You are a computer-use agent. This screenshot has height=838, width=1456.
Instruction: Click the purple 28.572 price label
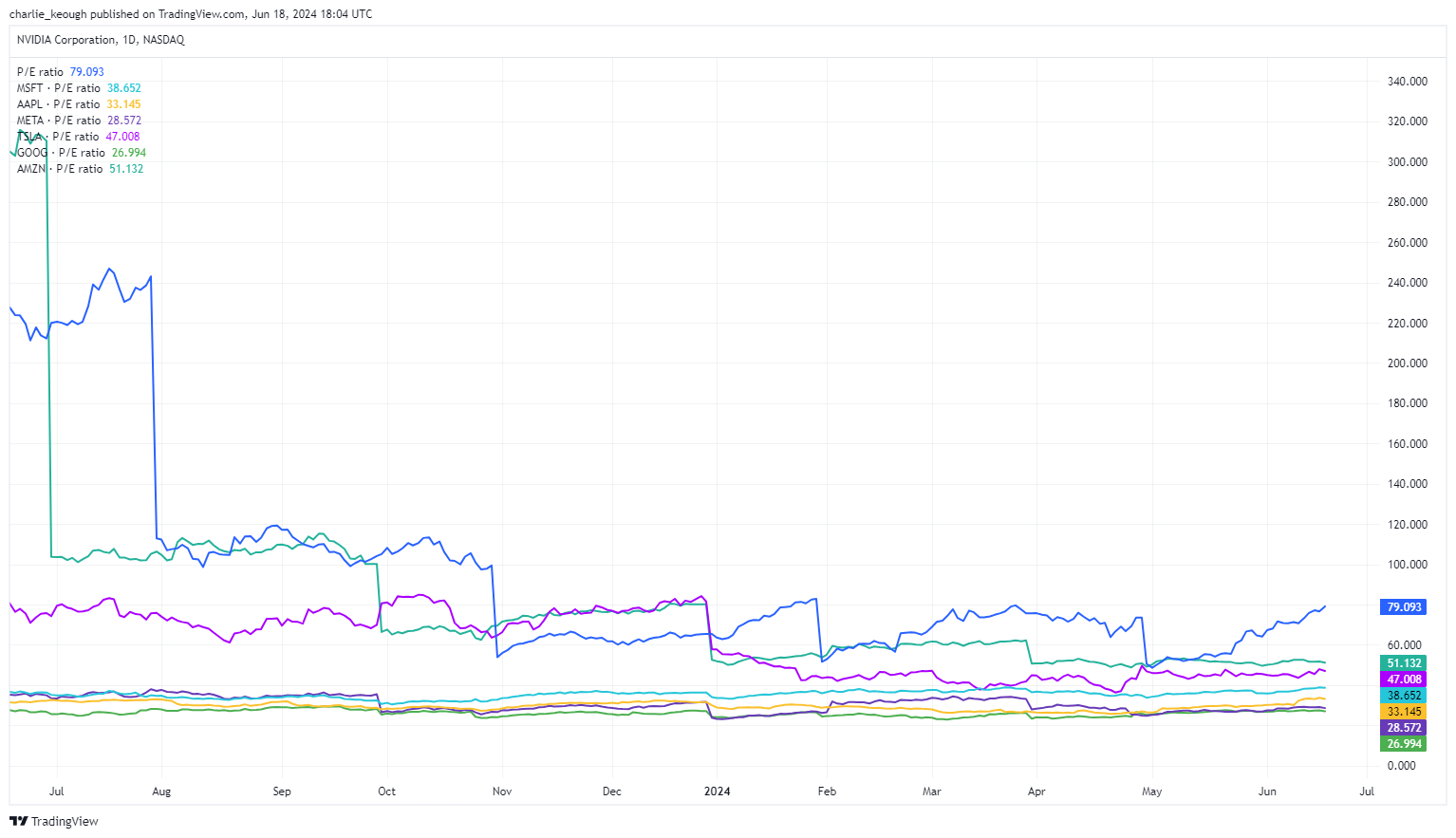click(1404, 728)
